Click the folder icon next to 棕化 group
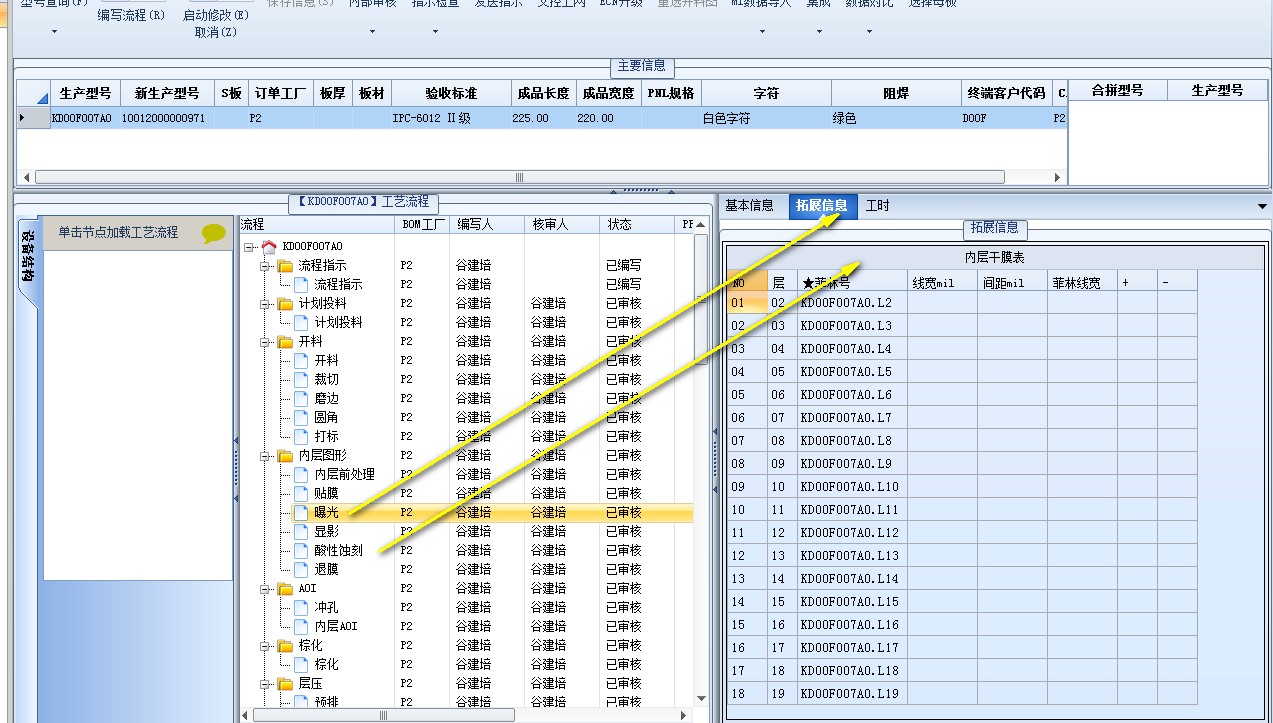Screen dimensions: 1273x723 tap(285, 645)
